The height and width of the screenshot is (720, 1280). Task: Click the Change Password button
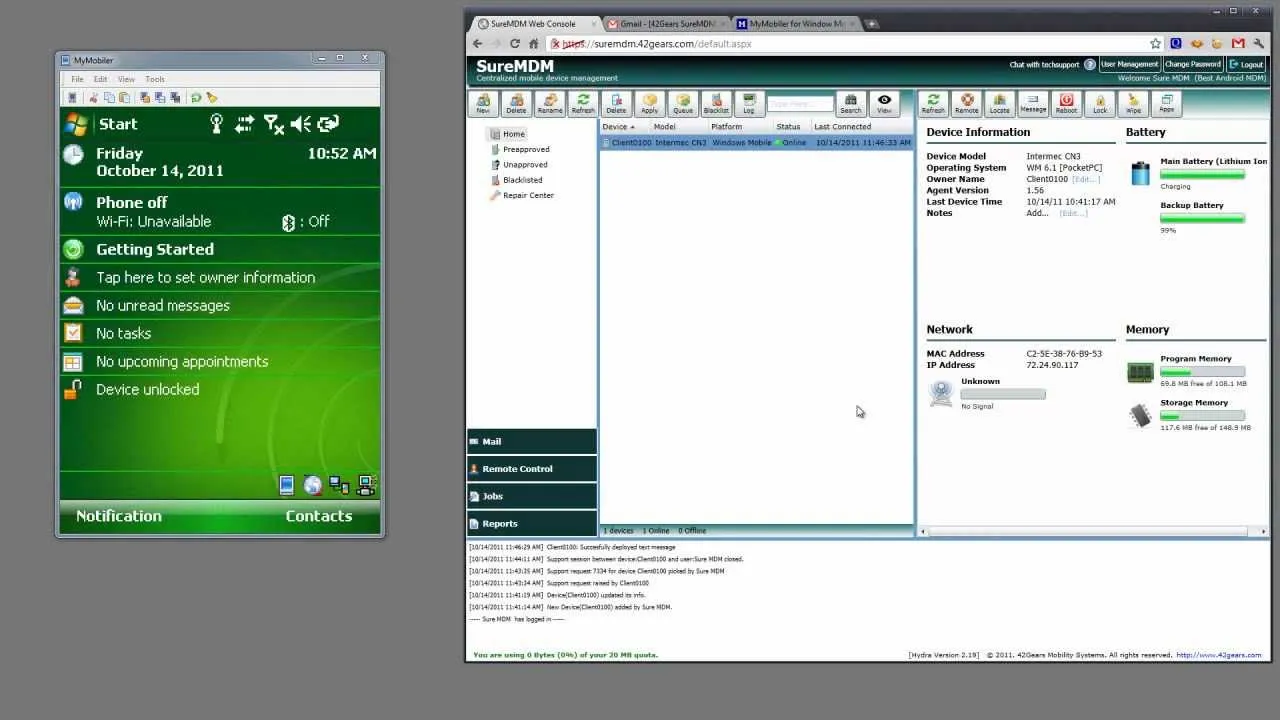1192,64
